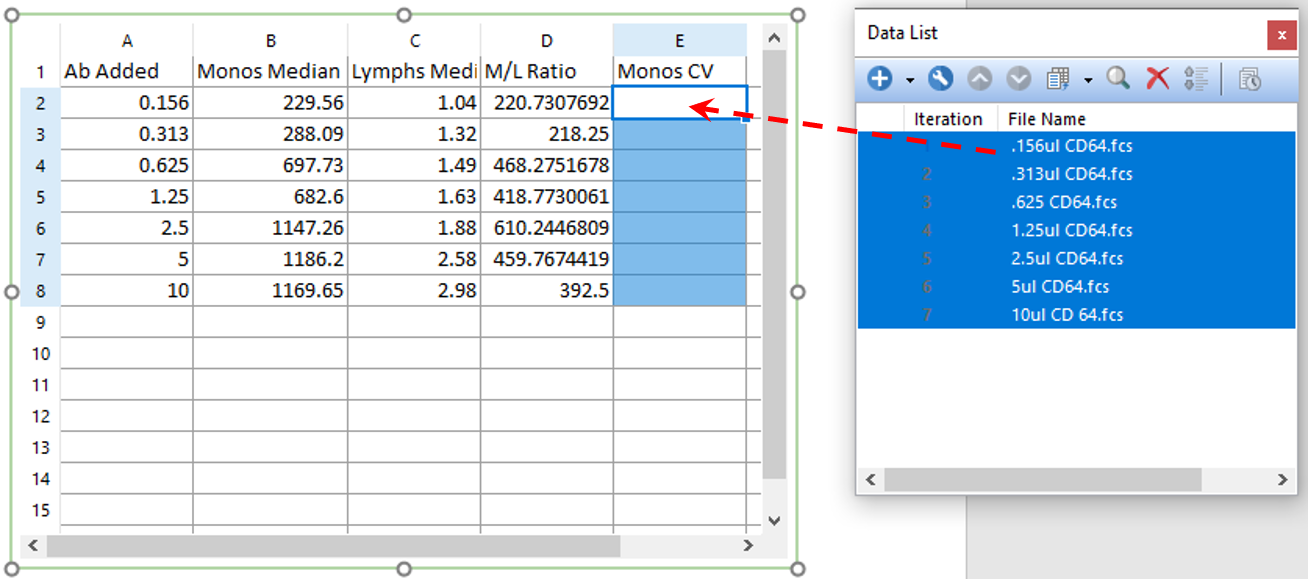Click the Data List scroll left arrow
This screenshot has width=1308, height=579.
coord(870,480)
